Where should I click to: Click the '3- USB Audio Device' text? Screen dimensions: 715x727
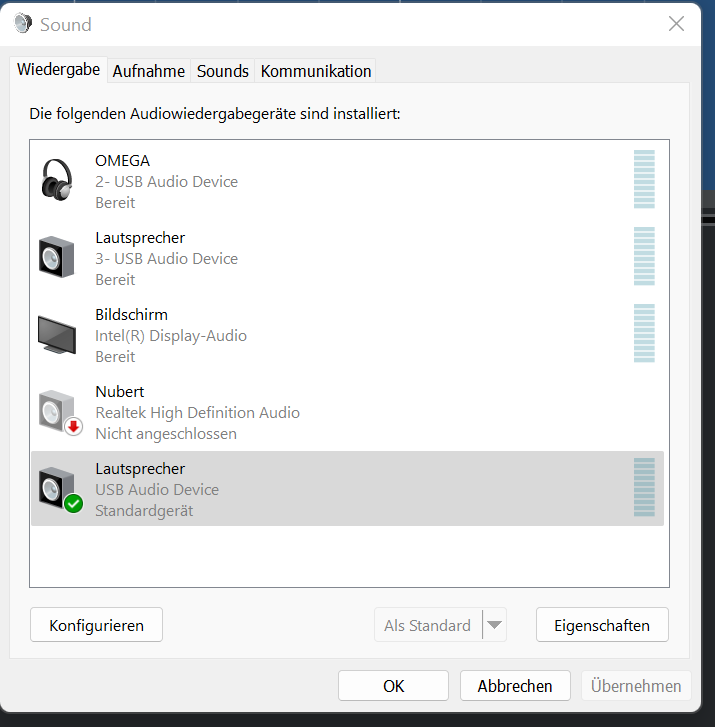(166, 258)
